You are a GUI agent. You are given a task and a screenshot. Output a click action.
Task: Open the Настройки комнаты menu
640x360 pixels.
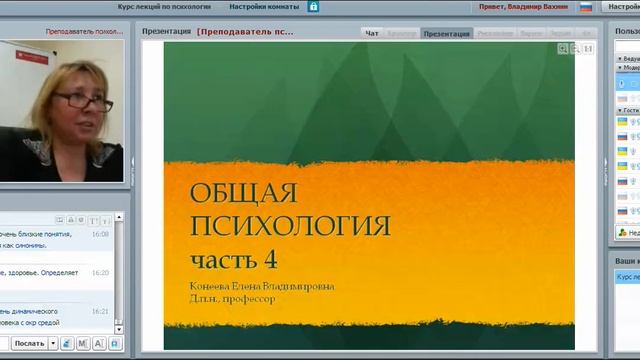click(x=264, y=7)
